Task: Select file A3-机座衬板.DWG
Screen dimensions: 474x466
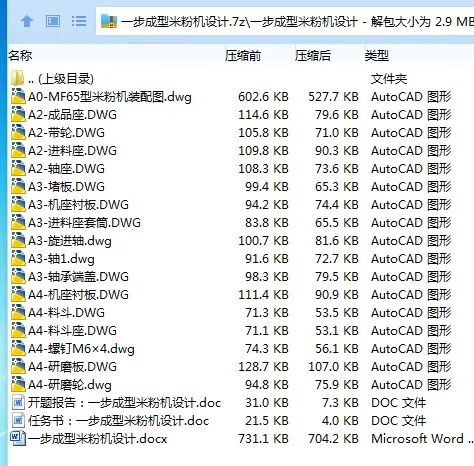Action: (78, 205)
